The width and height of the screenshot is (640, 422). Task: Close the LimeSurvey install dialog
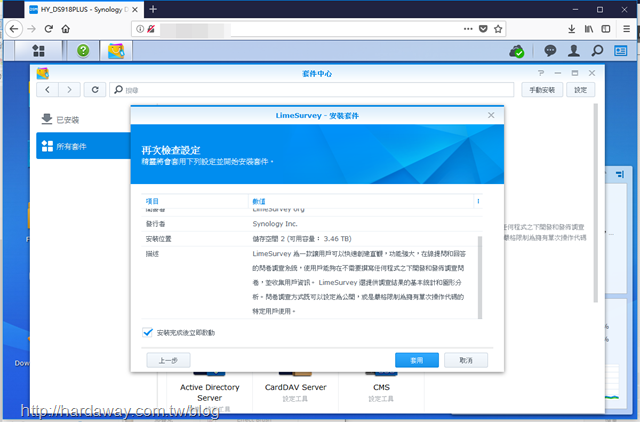tap(491, 115)
